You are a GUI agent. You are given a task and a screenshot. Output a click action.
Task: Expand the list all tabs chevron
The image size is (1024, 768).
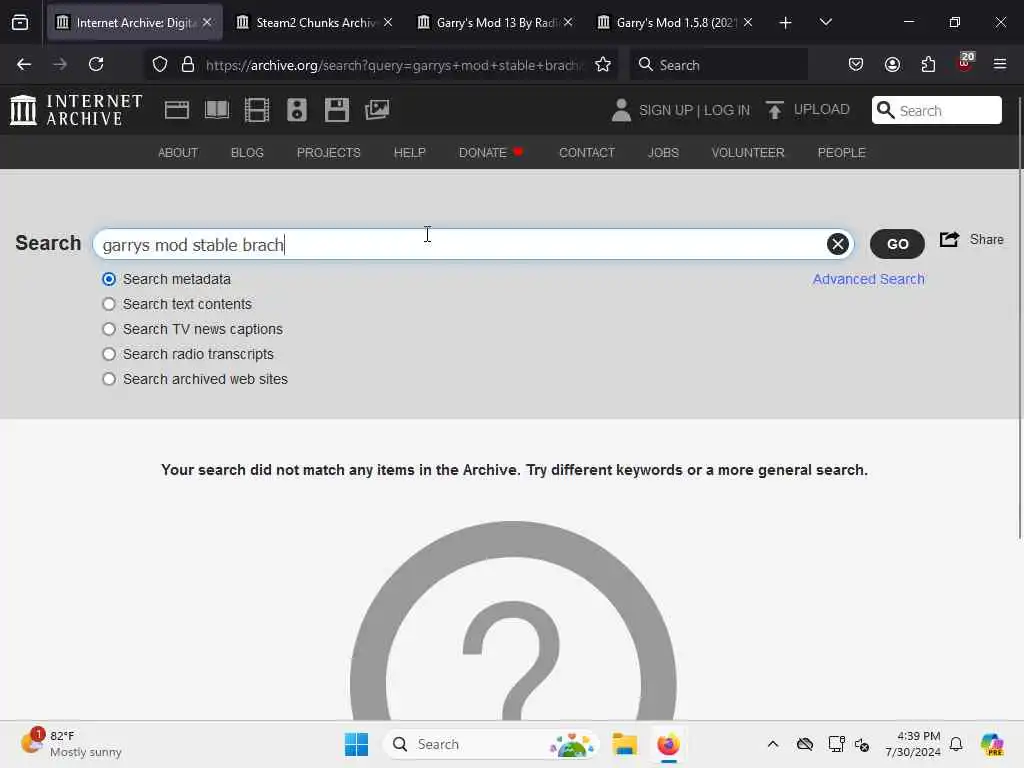[x=825, y=23]
